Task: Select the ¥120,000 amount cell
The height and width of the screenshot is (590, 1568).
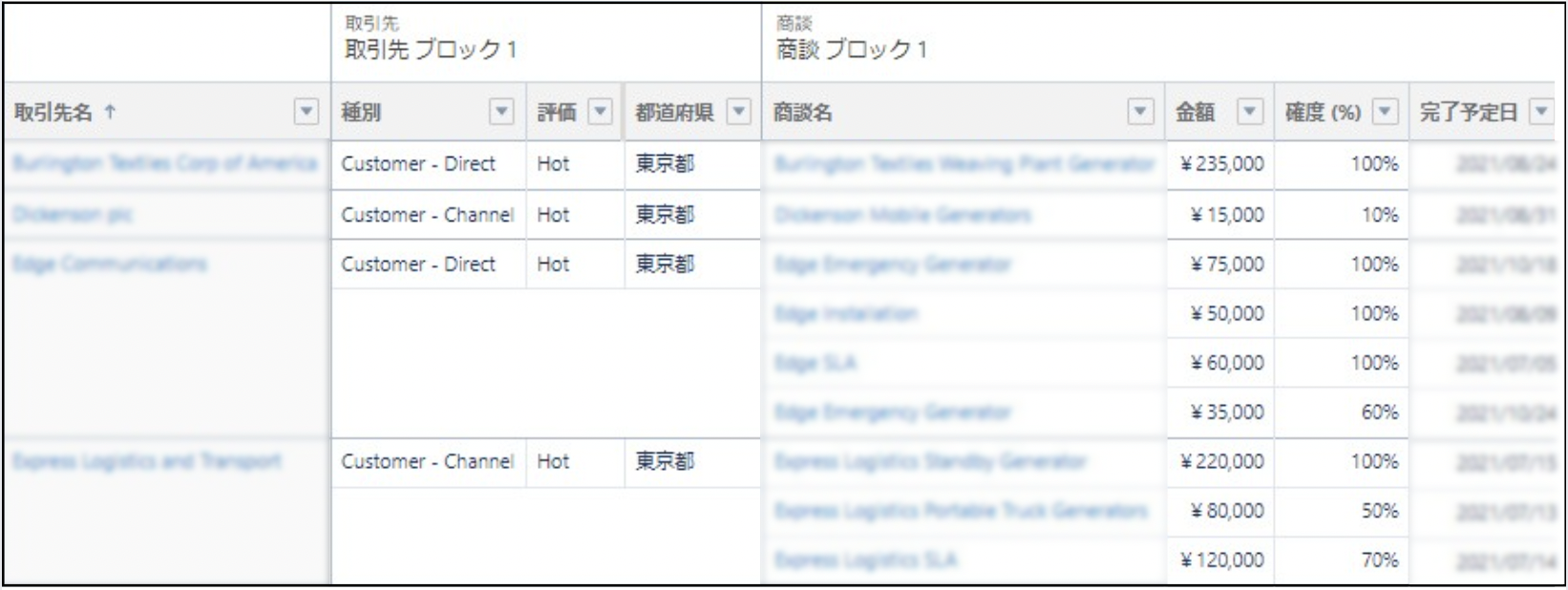Action: (x=1221, y=560)
